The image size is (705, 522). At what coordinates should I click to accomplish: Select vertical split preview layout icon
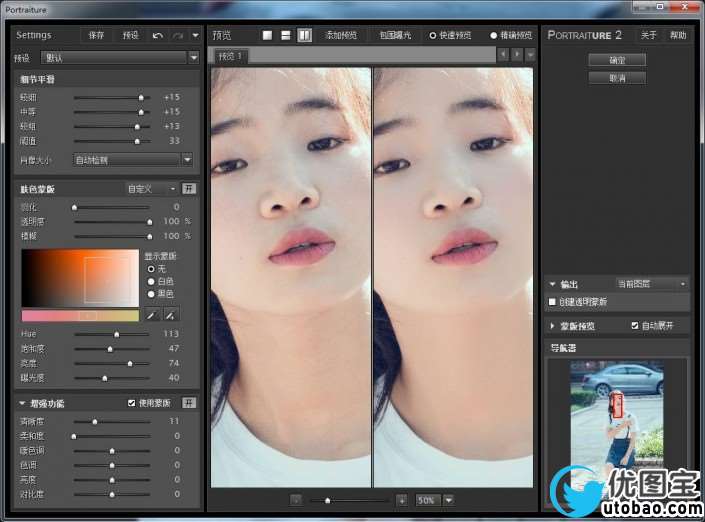click(x=304, y=35)
